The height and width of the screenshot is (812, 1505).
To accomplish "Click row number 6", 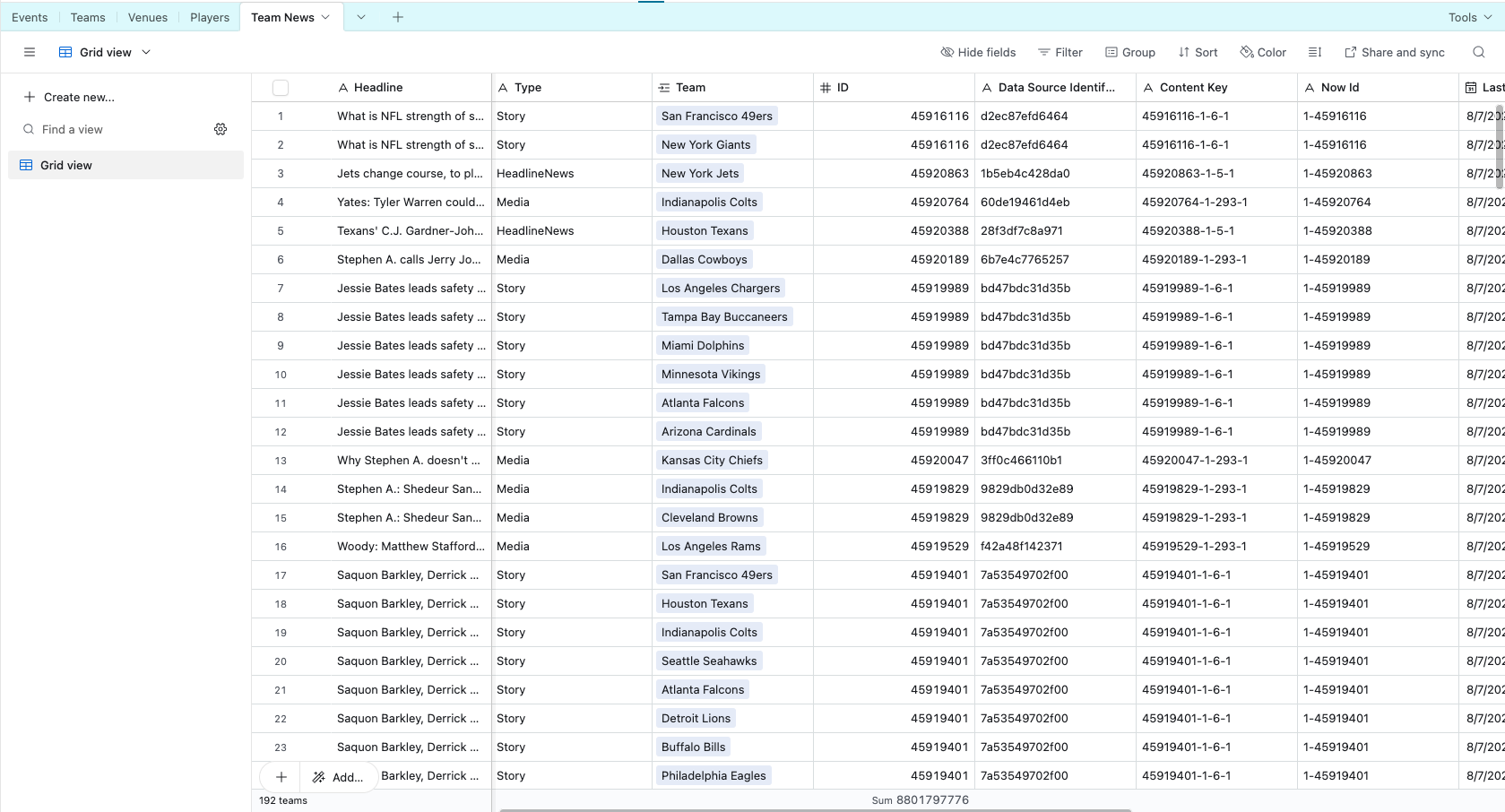I will coord(281,260).
